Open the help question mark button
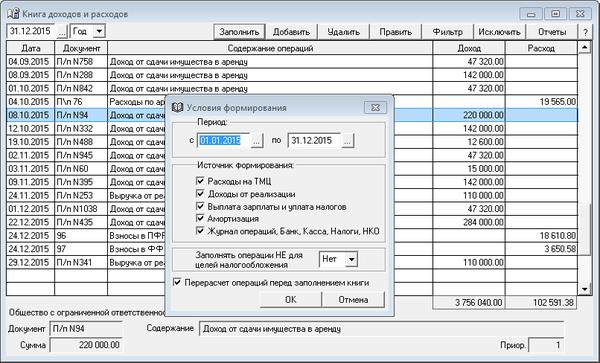The height and width of the screenshot is (363, 600). (x=585, y=32)
